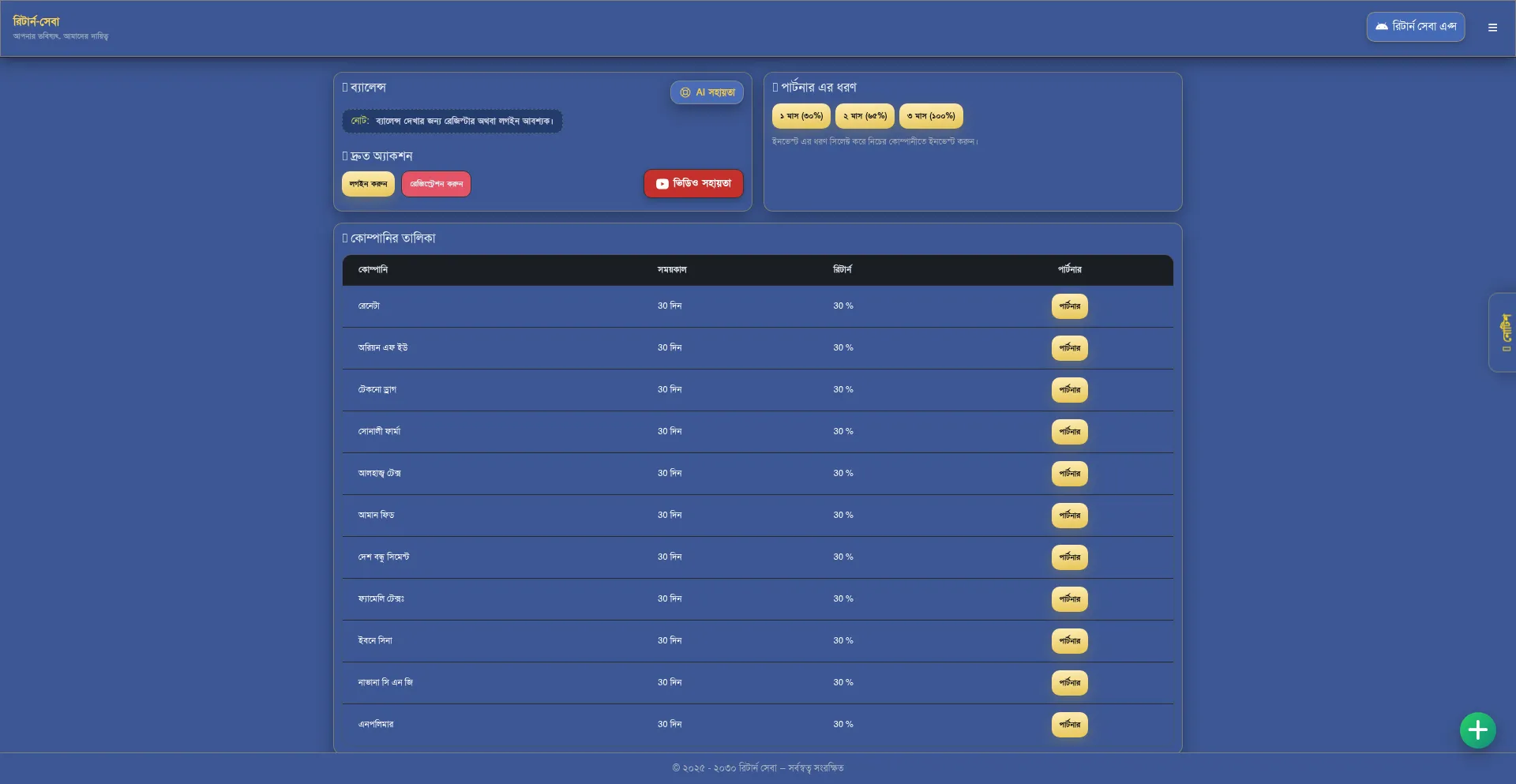Click the সময়কাল column header

coord(672,270)
